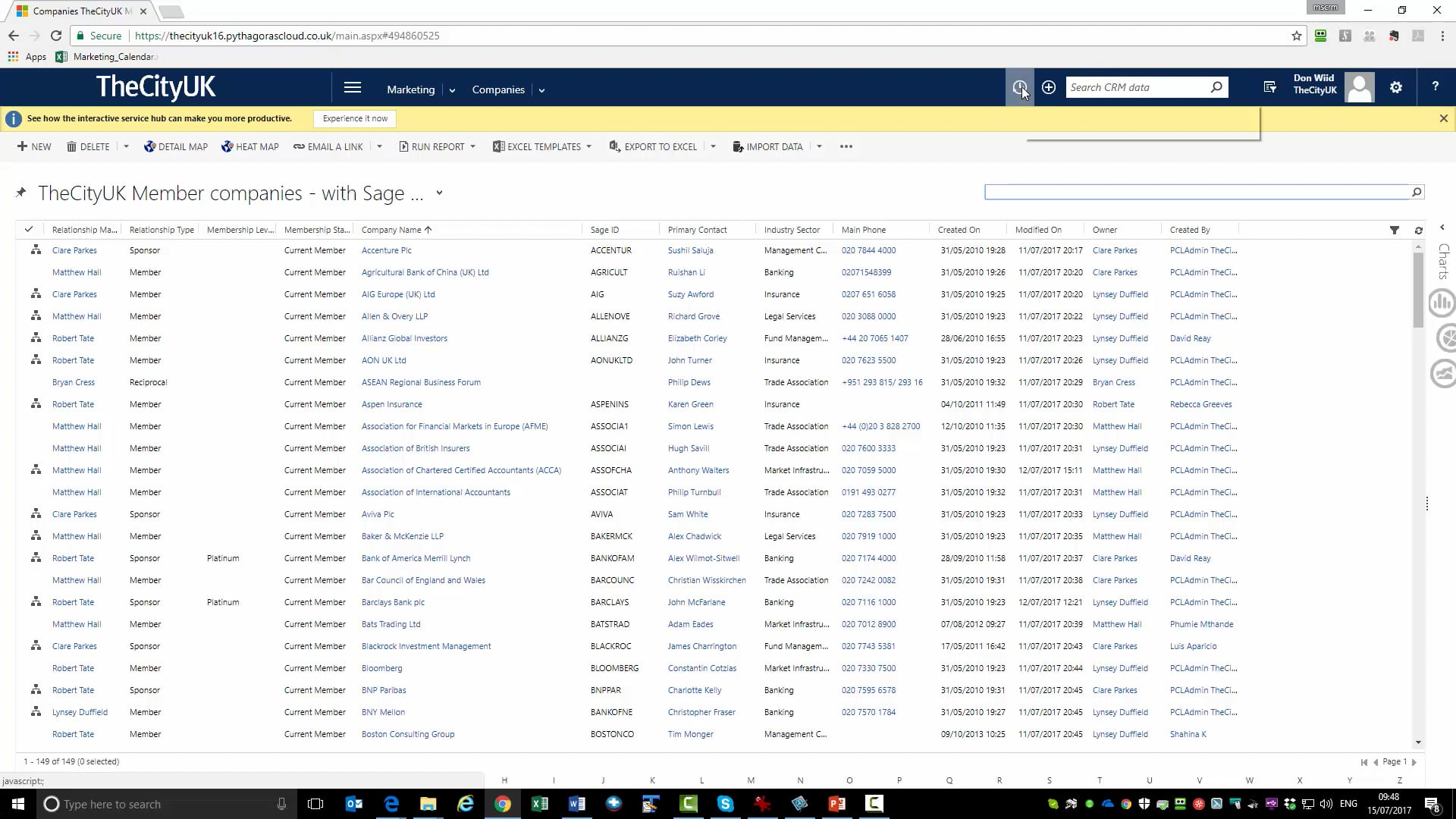Screen dimensions: 1456x819
Task: Click the view search magnifier icon
Action: (x=1417, y=193)
